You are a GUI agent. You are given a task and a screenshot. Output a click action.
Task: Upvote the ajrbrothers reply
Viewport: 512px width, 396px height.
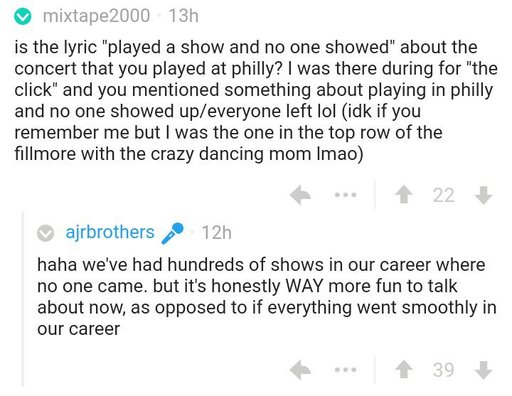click(404, 370)
